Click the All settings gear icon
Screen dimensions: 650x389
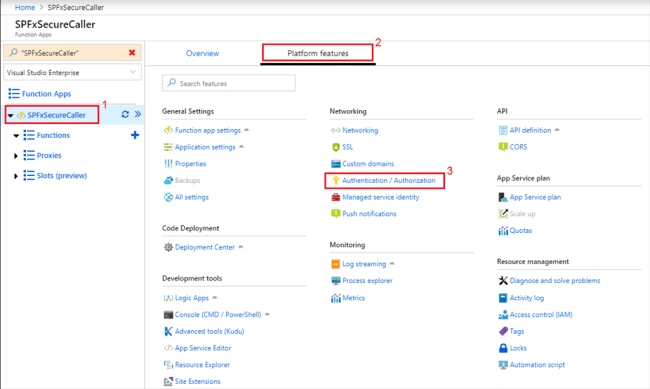(x=168, y=197)
